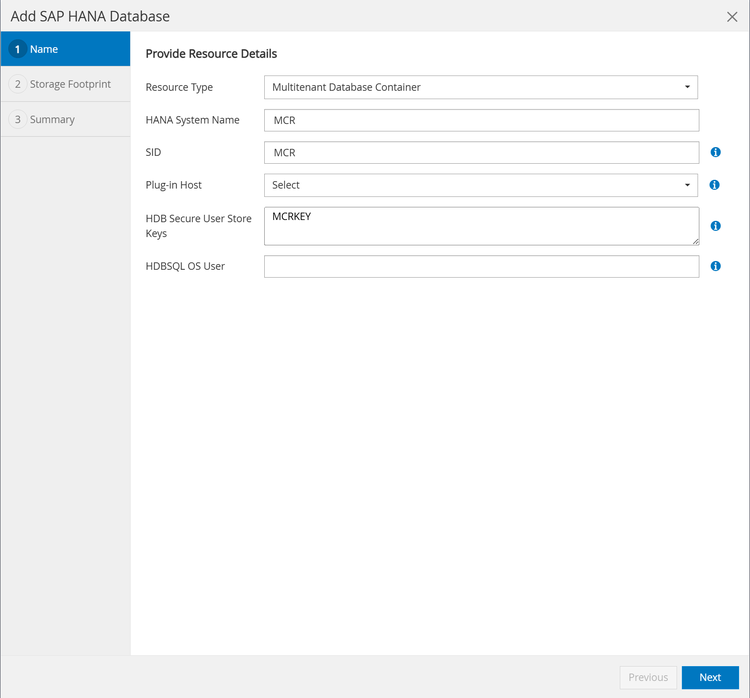Open the Resource Type dropdown

pyautogui.click(x=480, y=87)
